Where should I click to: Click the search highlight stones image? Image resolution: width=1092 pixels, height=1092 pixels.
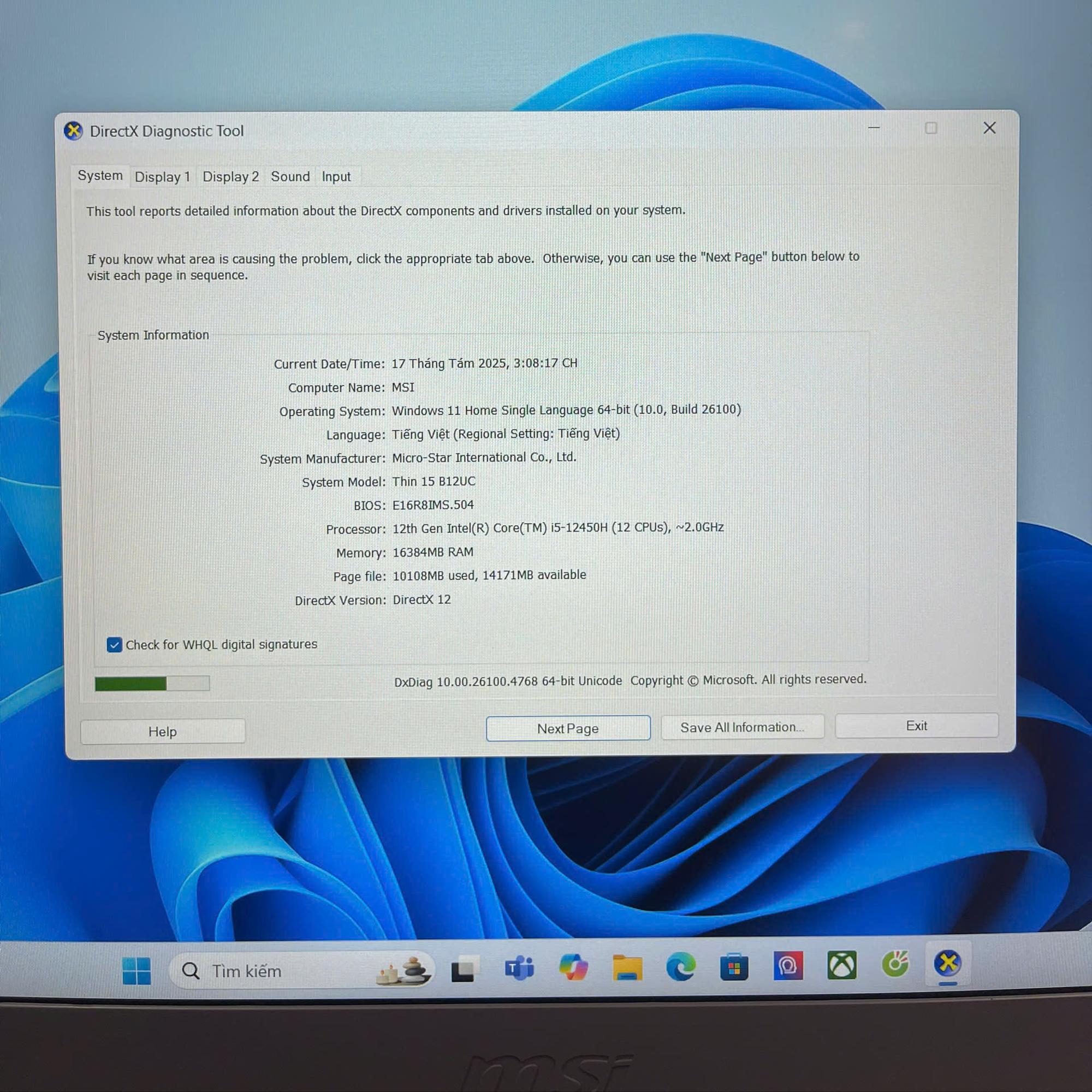(x=404, y=970)
